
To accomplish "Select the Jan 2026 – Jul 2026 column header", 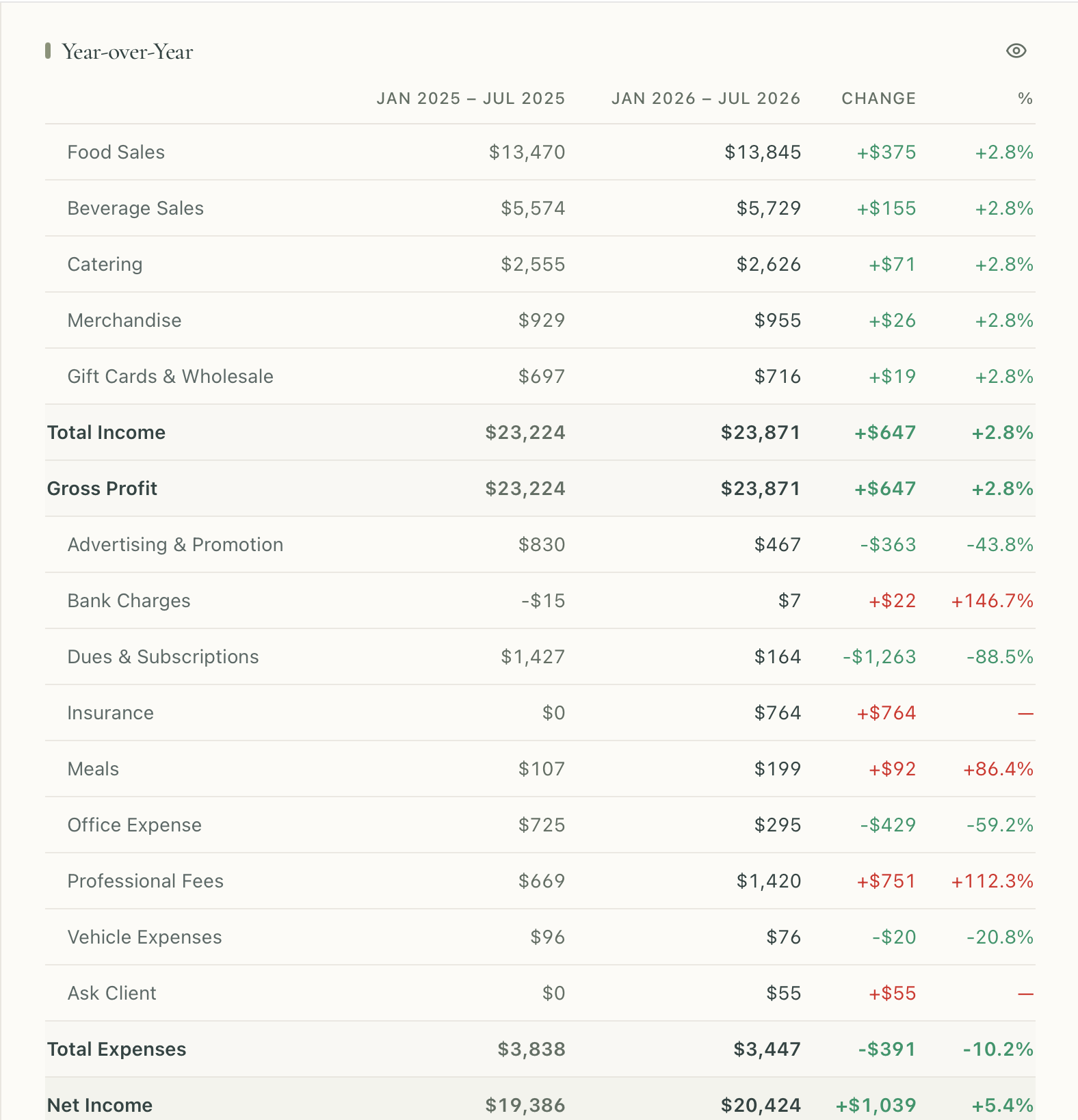I will click(706, 98).
